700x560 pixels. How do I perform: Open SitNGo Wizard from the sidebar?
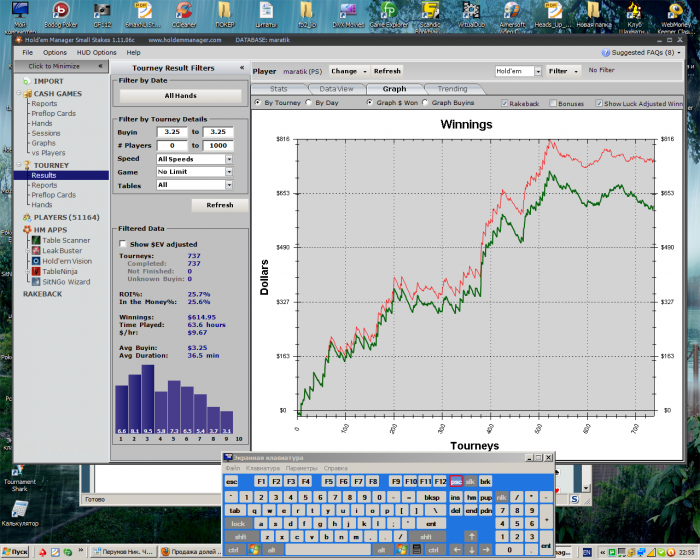click(x=66, y=282)
